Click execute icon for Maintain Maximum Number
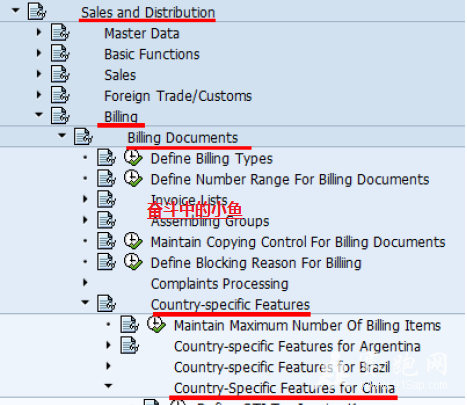 [x=156, y=324]
